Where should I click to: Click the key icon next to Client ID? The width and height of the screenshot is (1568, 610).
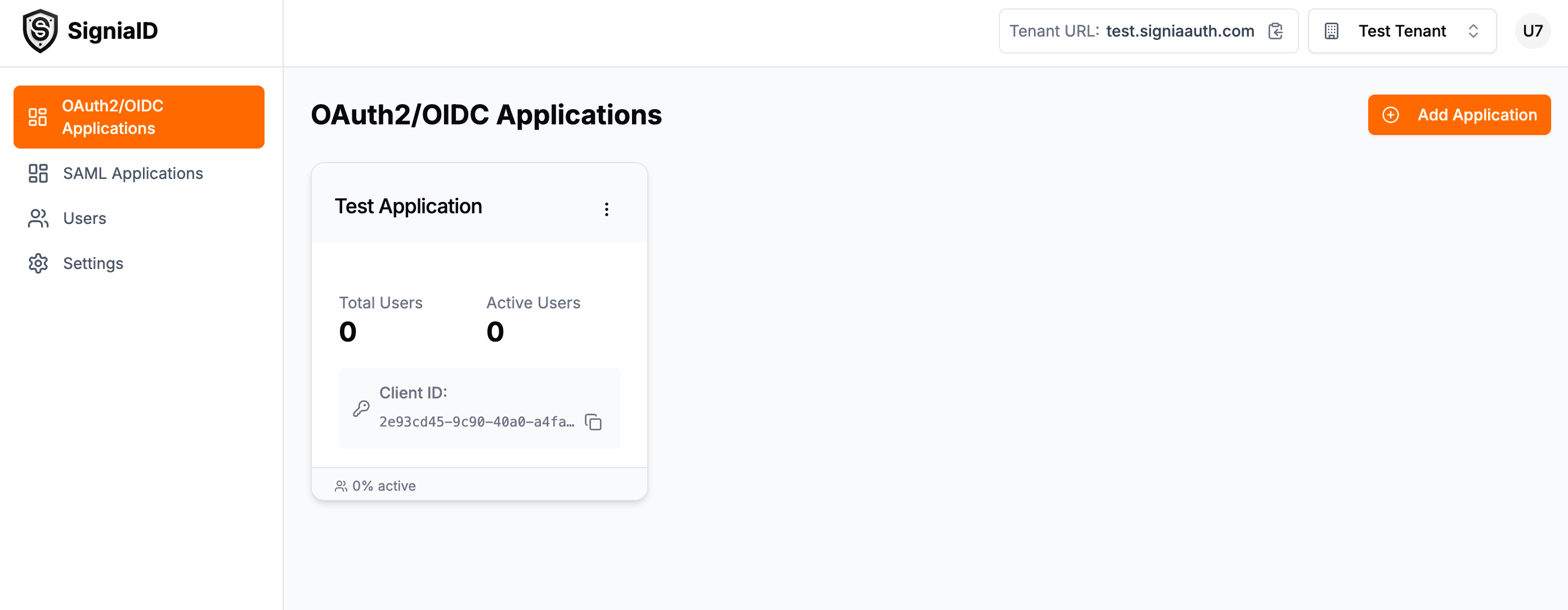coord(361,409)
